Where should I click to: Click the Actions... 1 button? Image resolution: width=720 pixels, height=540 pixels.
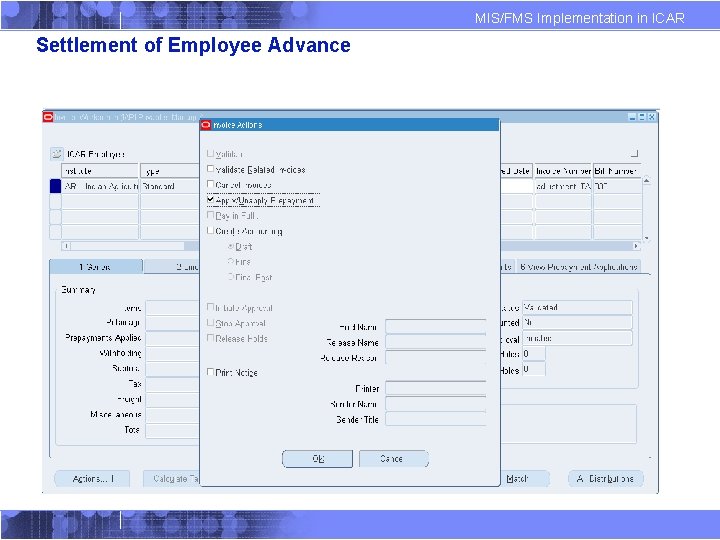click(x=92, y=479)
